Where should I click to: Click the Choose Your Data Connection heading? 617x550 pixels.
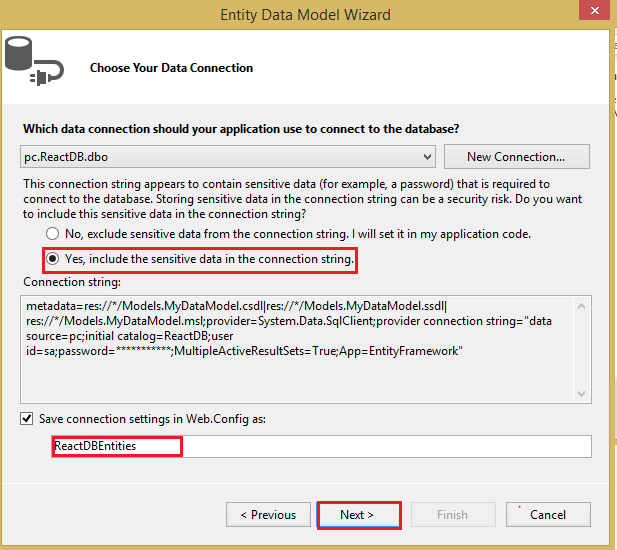171,68
